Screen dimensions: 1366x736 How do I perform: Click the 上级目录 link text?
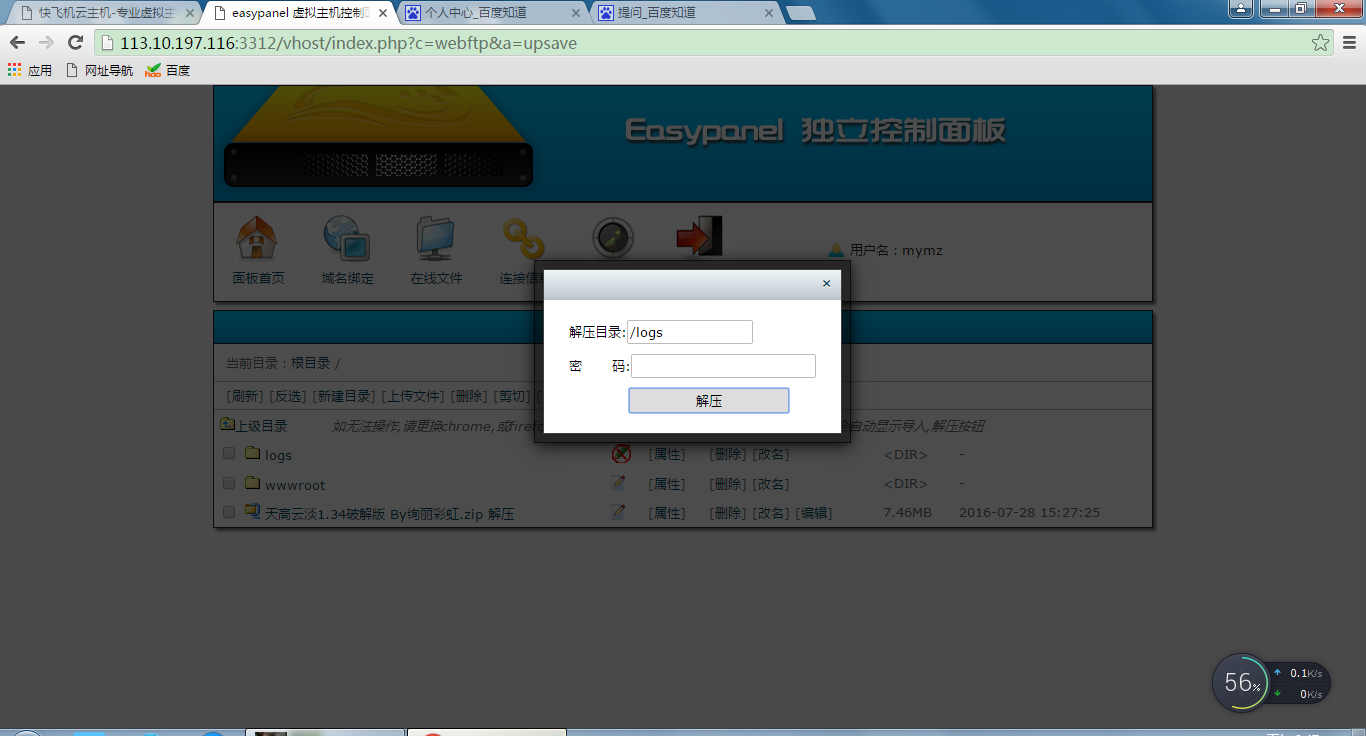(x=261, y=426)
